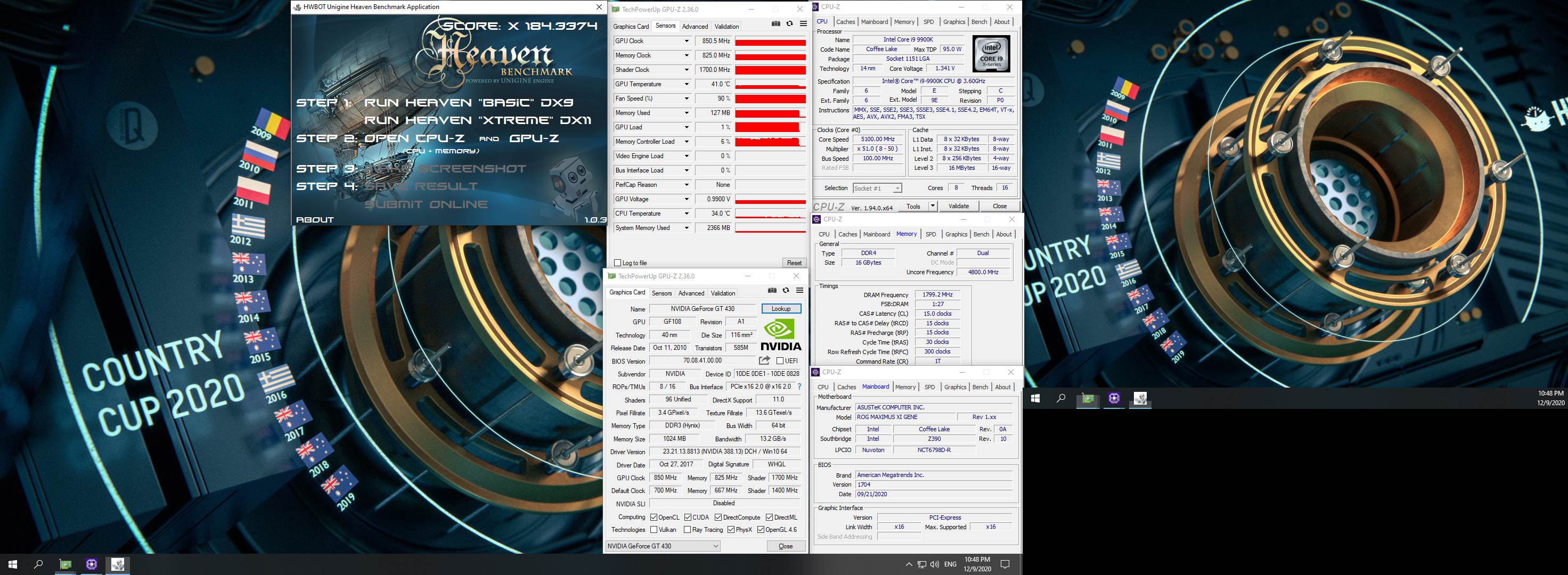Click the ENG language indicator in the tray
The width and height of the screenshot is (1568, 575).
point(950,564)
